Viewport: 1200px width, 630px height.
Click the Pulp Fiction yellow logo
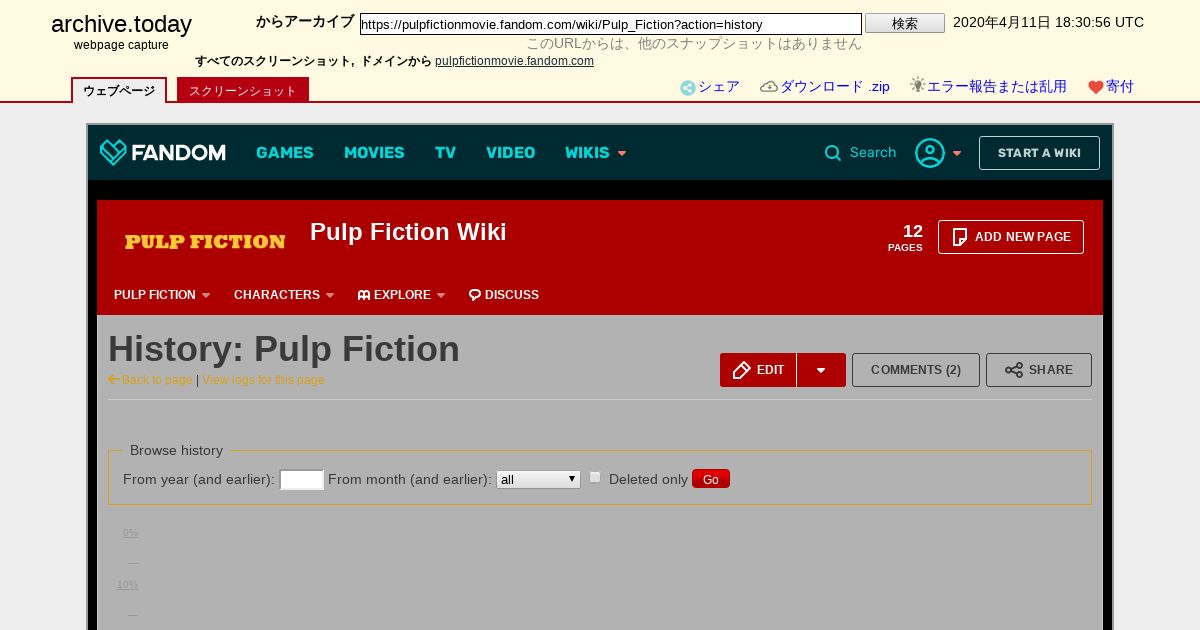click(205, 241)
